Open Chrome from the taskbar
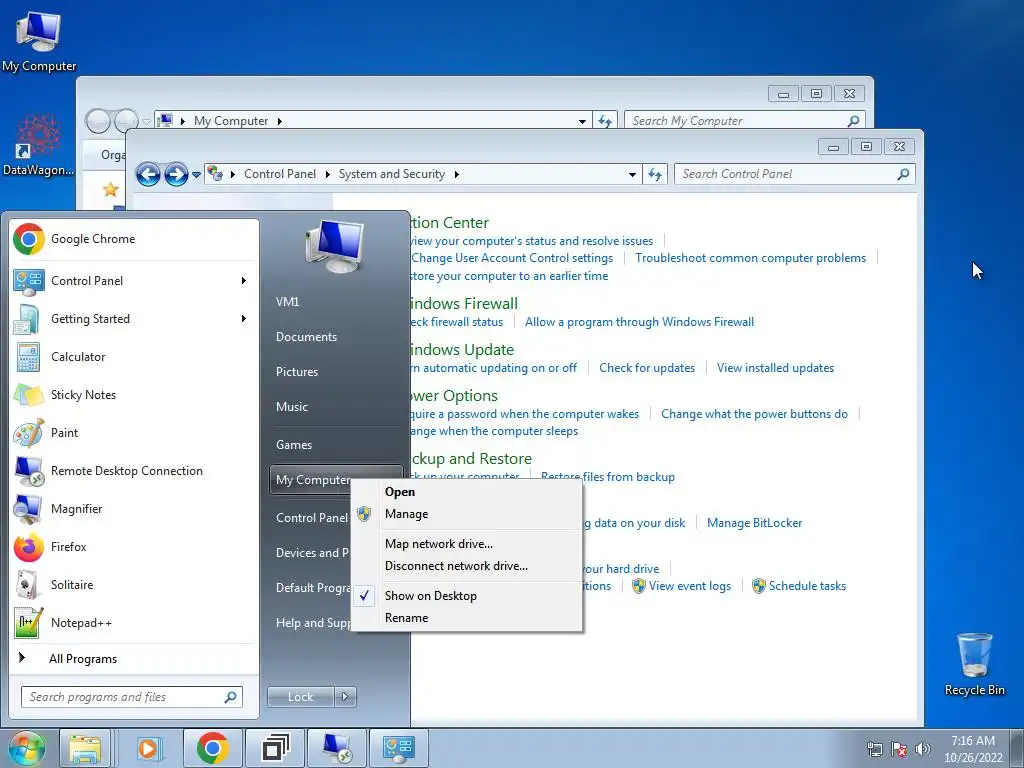This screenshot has width=1024, height=768. [212, 748]
